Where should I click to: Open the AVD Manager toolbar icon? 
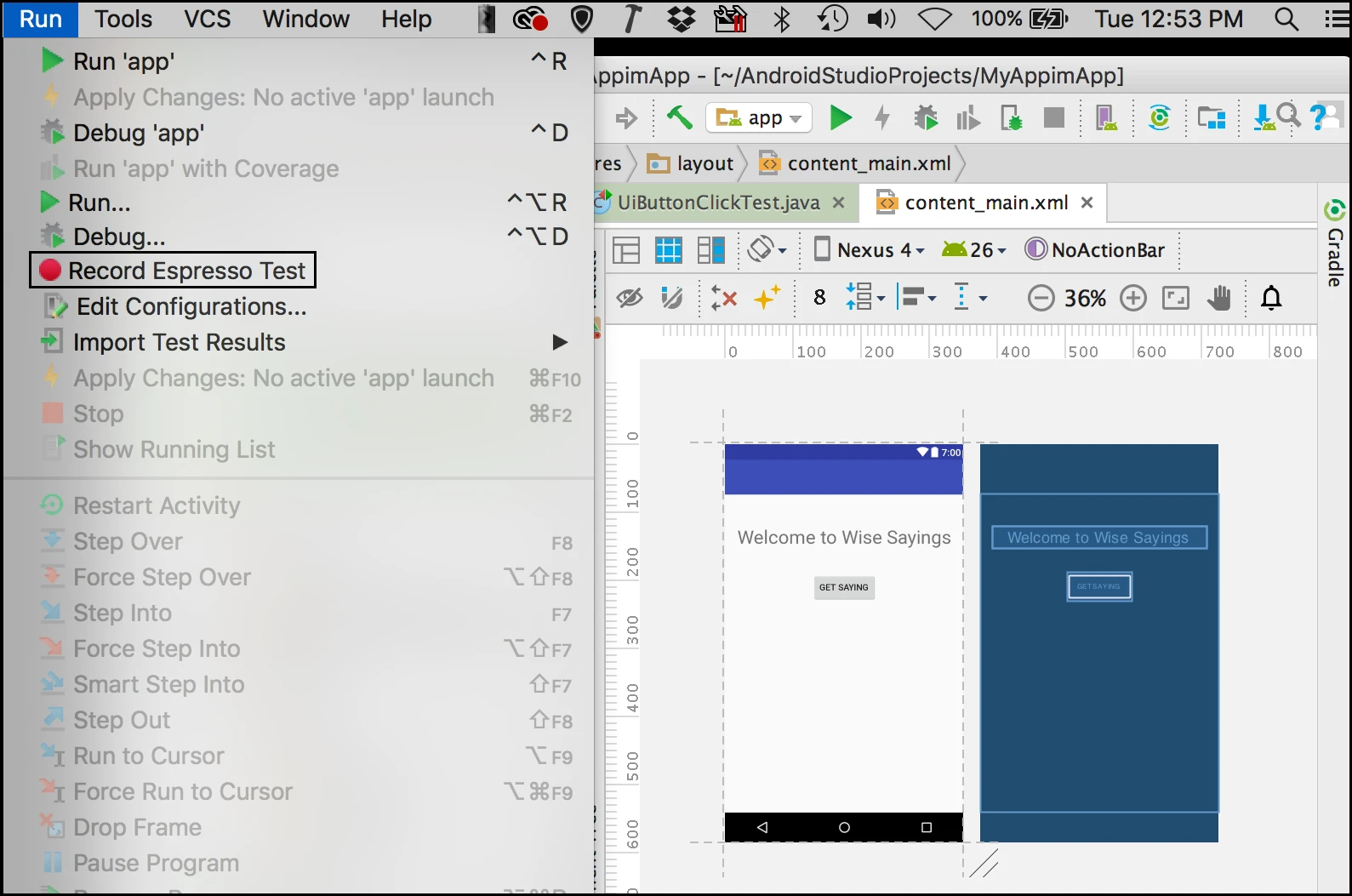pos(1106,117)
